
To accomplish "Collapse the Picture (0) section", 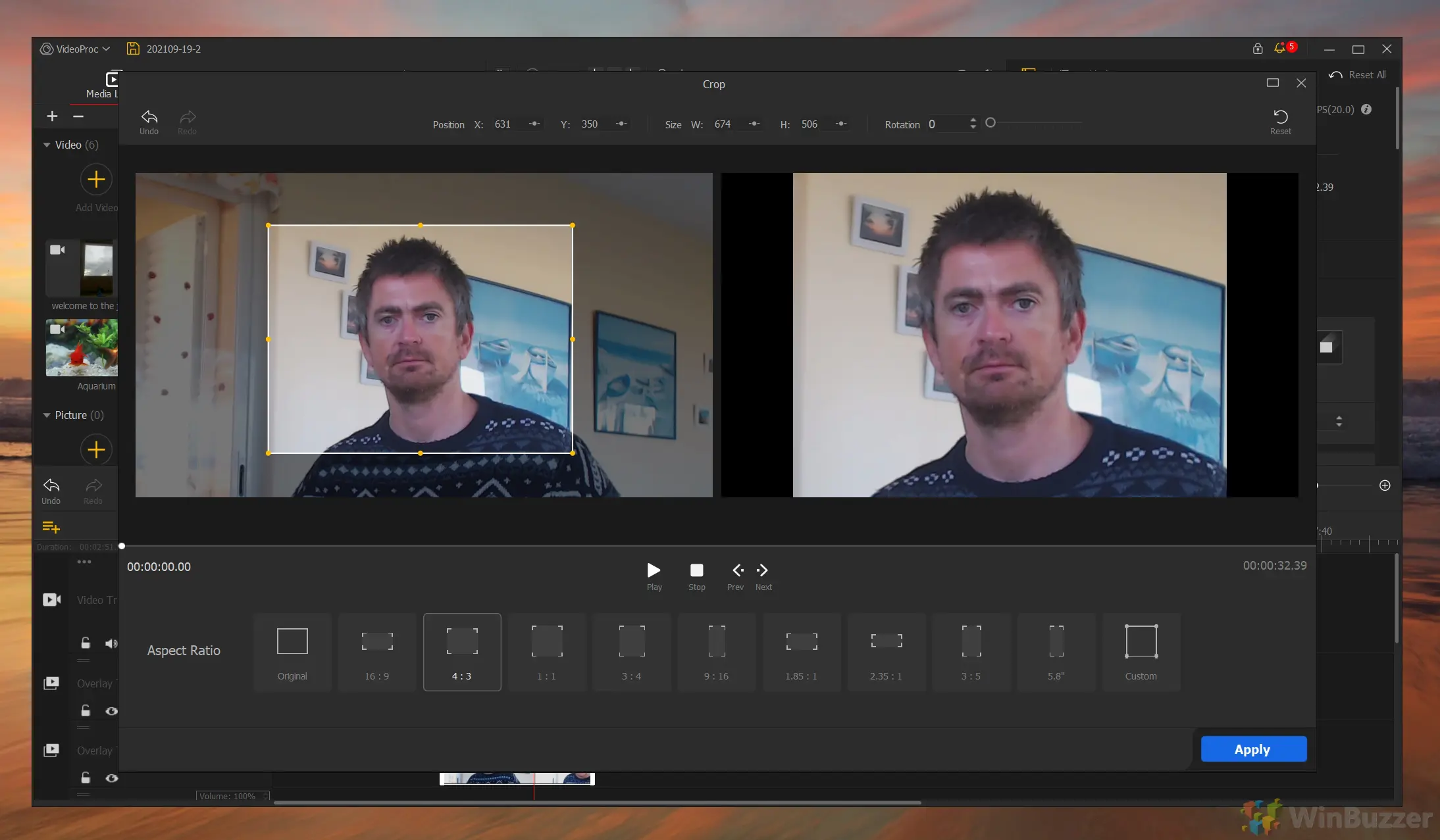I will 47,415.
